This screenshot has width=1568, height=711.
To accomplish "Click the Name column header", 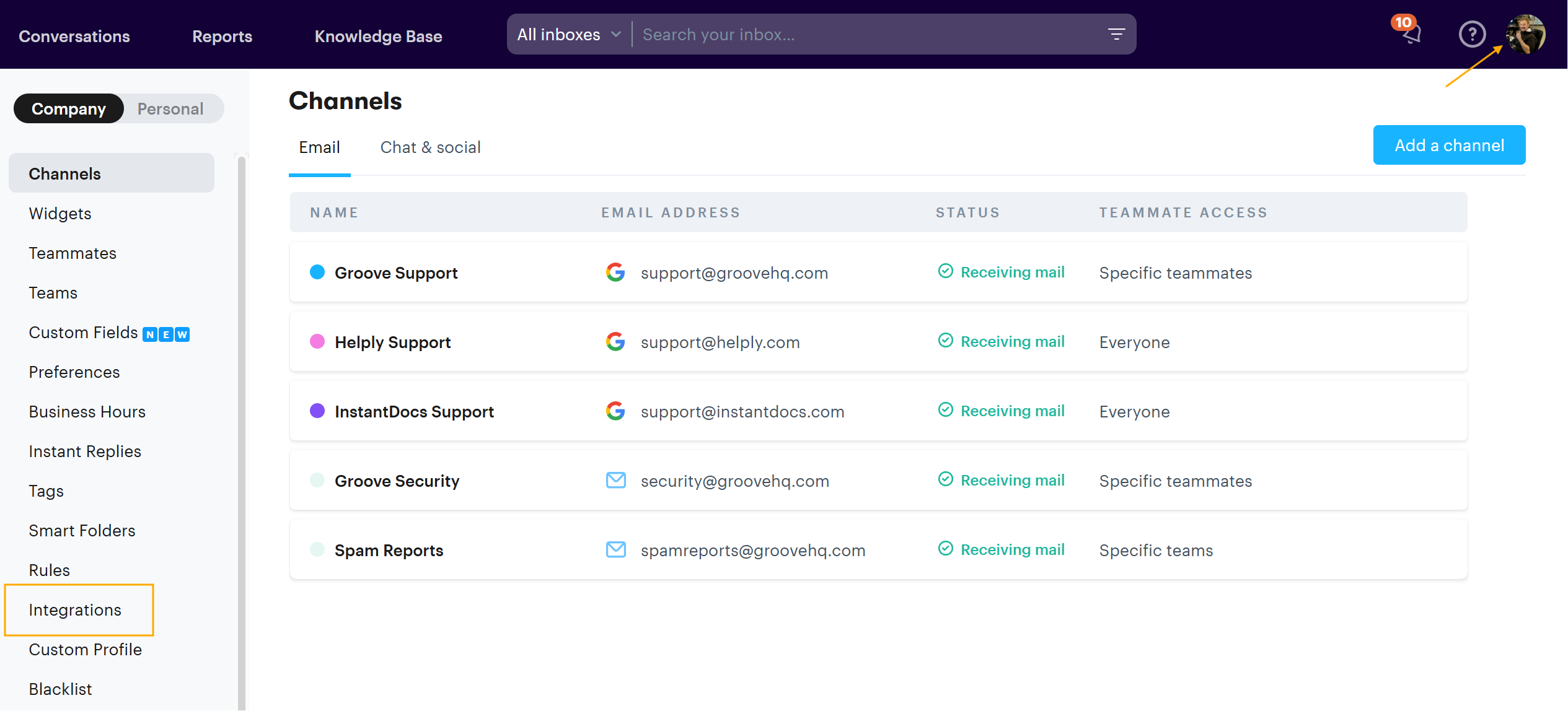I will point(334,212).
